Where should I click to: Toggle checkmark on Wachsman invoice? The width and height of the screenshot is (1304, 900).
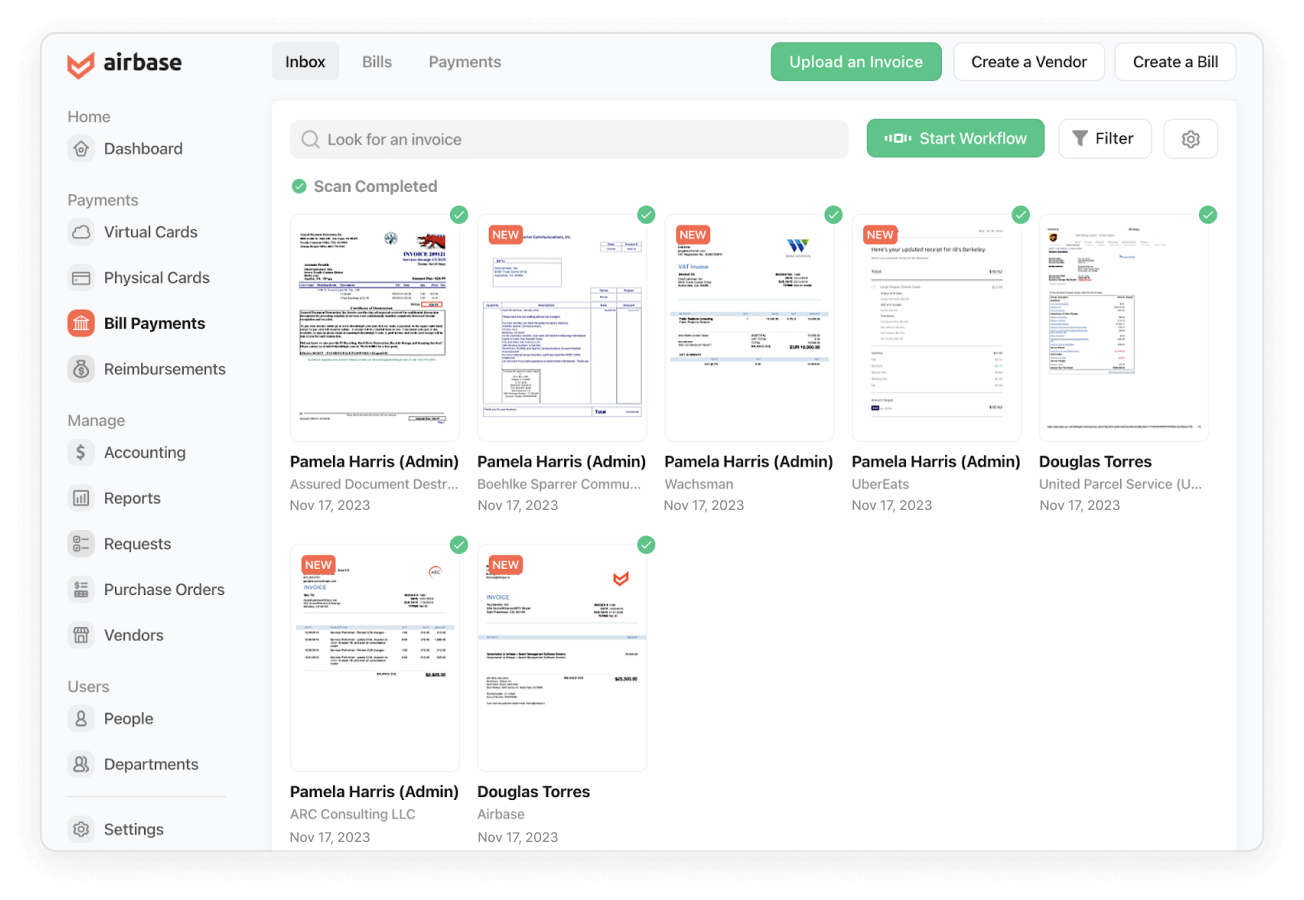[833, 214]
